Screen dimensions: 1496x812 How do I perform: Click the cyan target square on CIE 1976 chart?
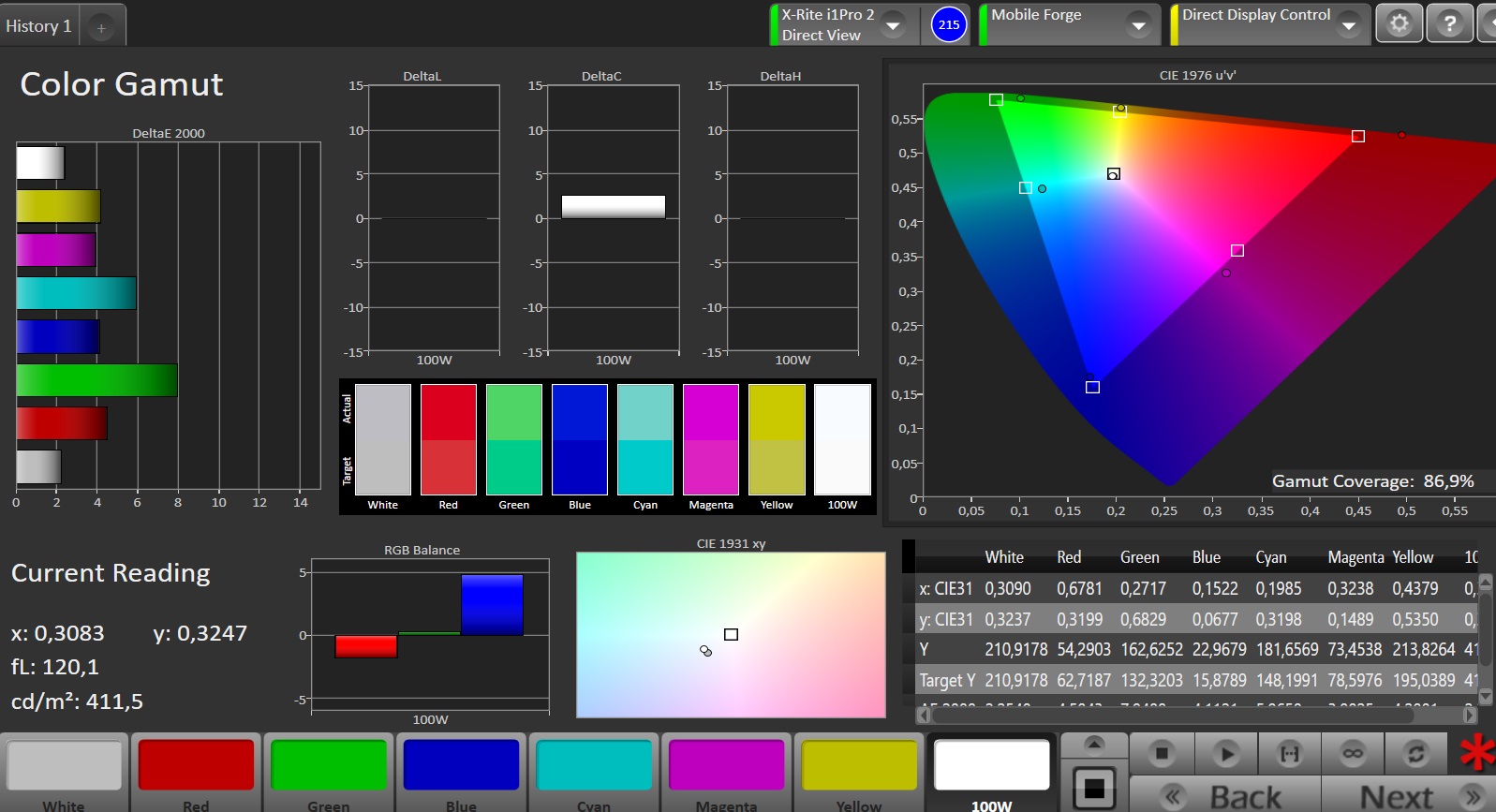(1026, 188)
